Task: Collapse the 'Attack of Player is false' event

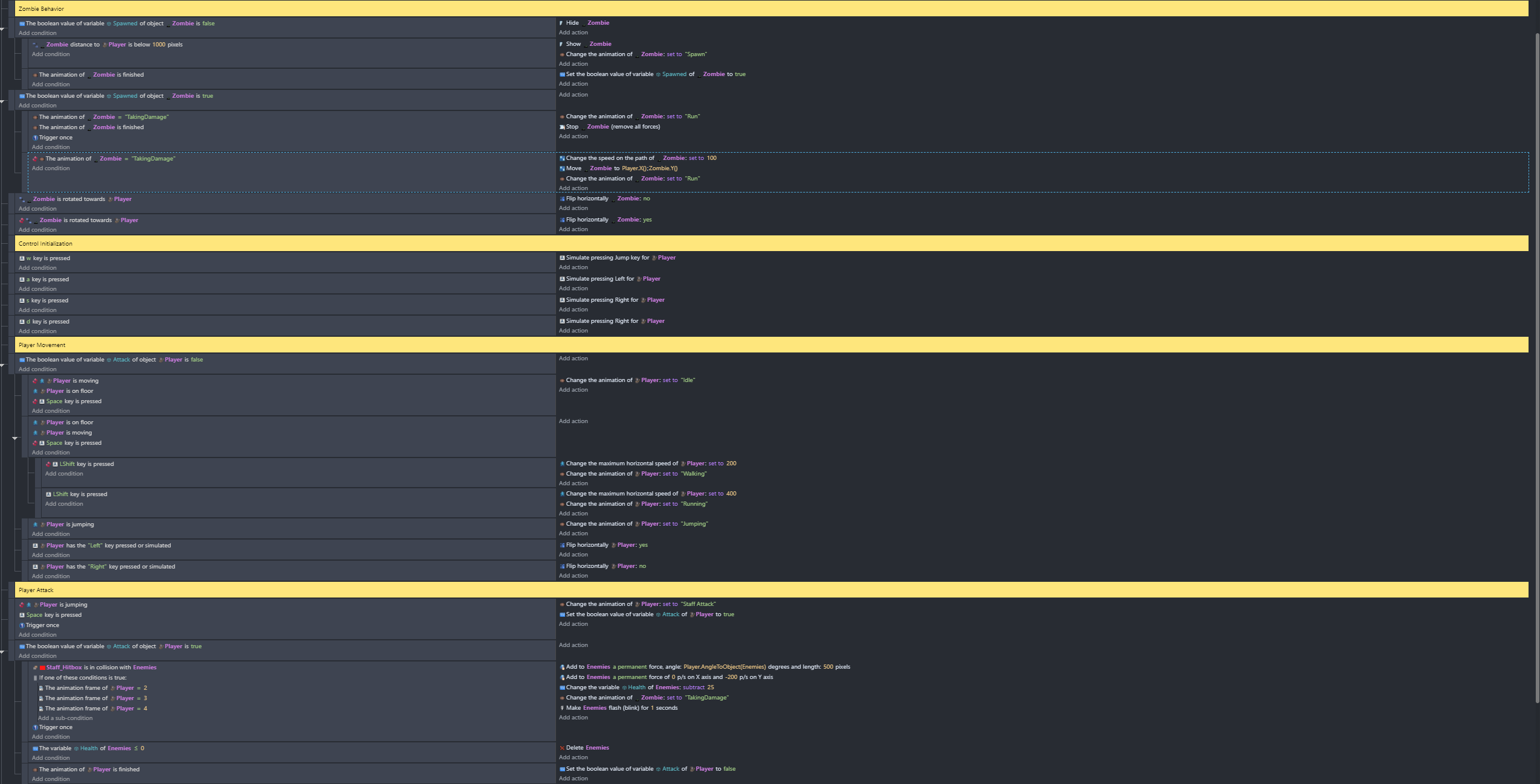Action: (x=3, y=365)
